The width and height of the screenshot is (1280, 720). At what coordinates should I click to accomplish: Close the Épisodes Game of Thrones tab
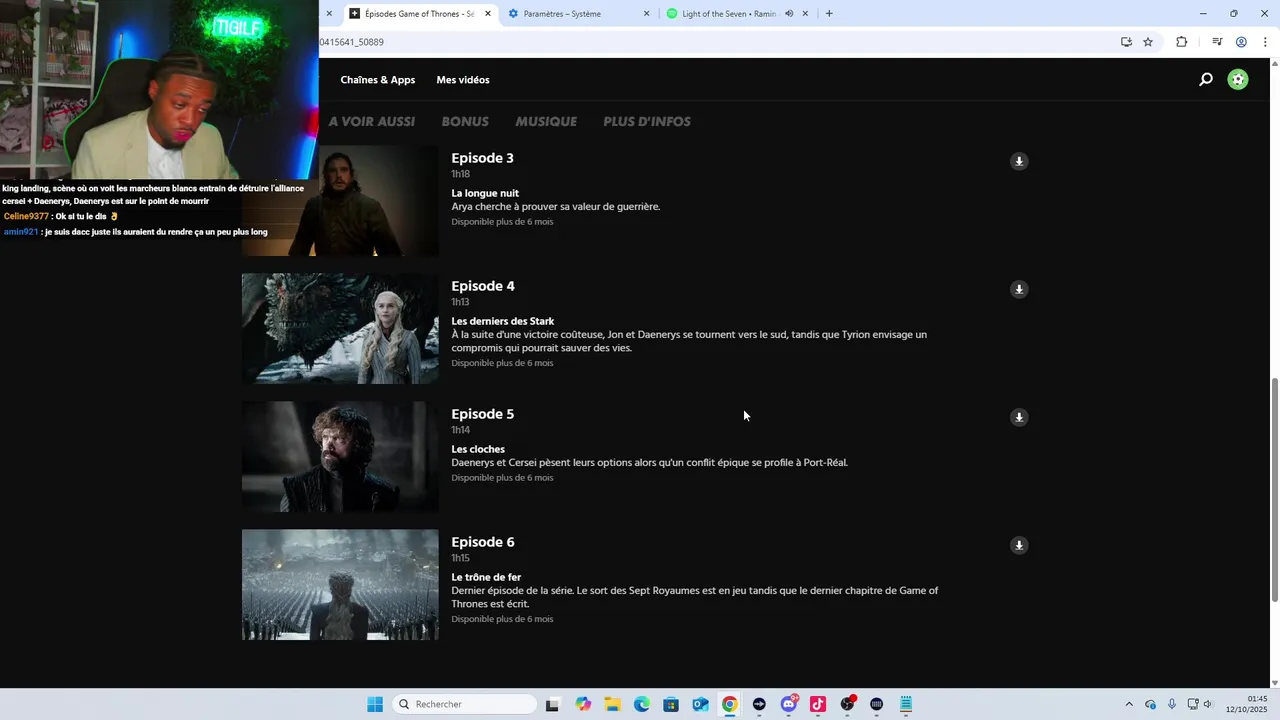click(488, 14)
